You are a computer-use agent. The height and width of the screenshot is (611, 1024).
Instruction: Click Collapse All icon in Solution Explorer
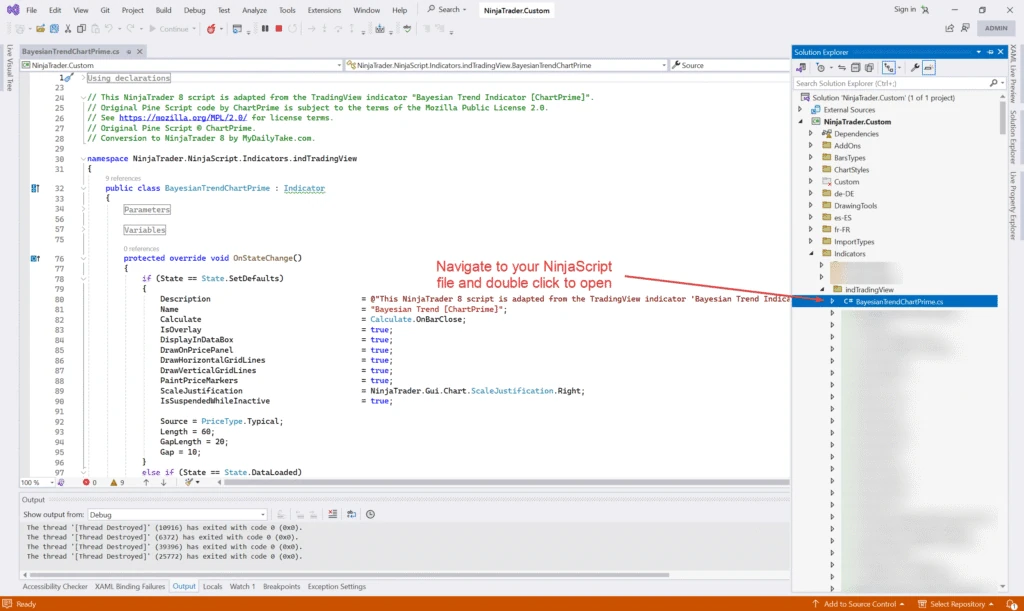point(856,68)
